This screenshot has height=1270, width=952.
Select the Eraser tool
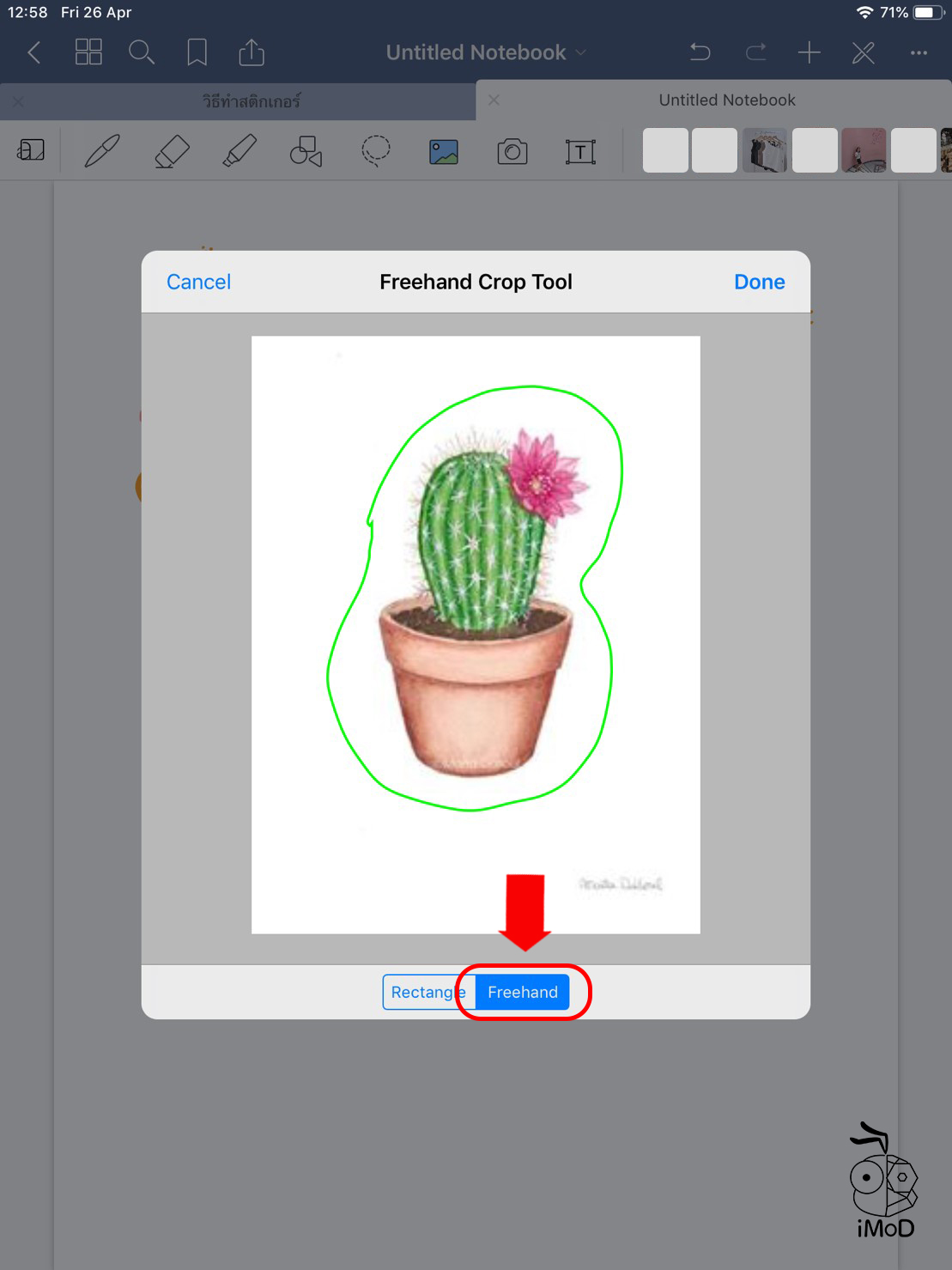point(172,152)
